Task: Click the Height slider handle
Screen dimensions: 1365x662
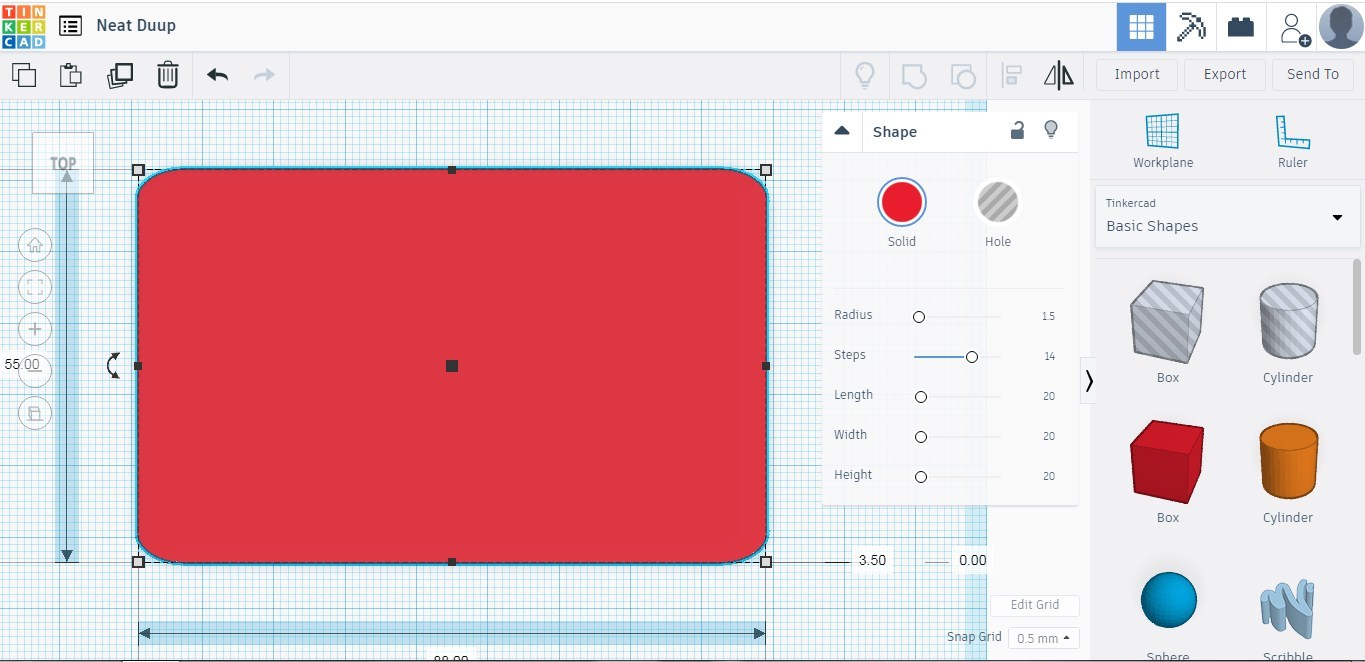Action: tap(921, 477)
